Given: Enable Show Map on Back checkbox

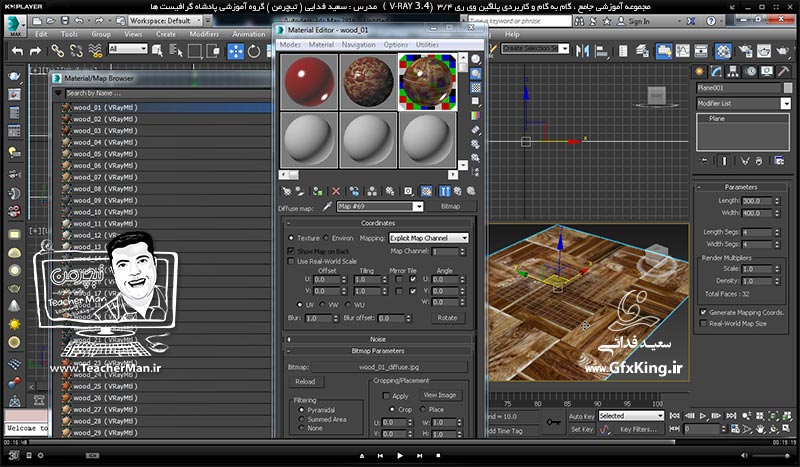Looking at the screenshot, I should pos(291,251).
